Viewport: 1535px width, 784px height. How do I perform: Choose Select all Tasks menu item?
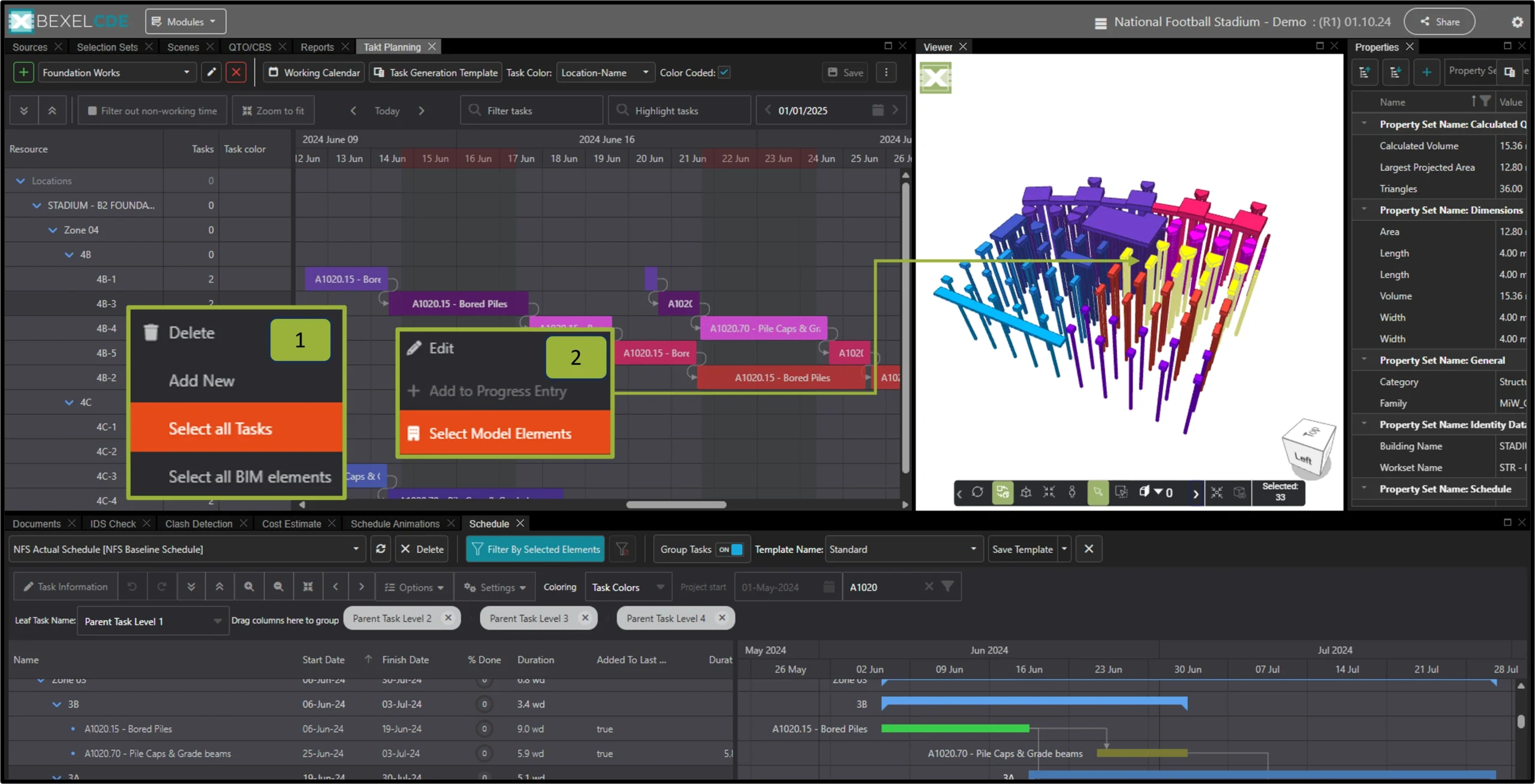click(236, 427)
